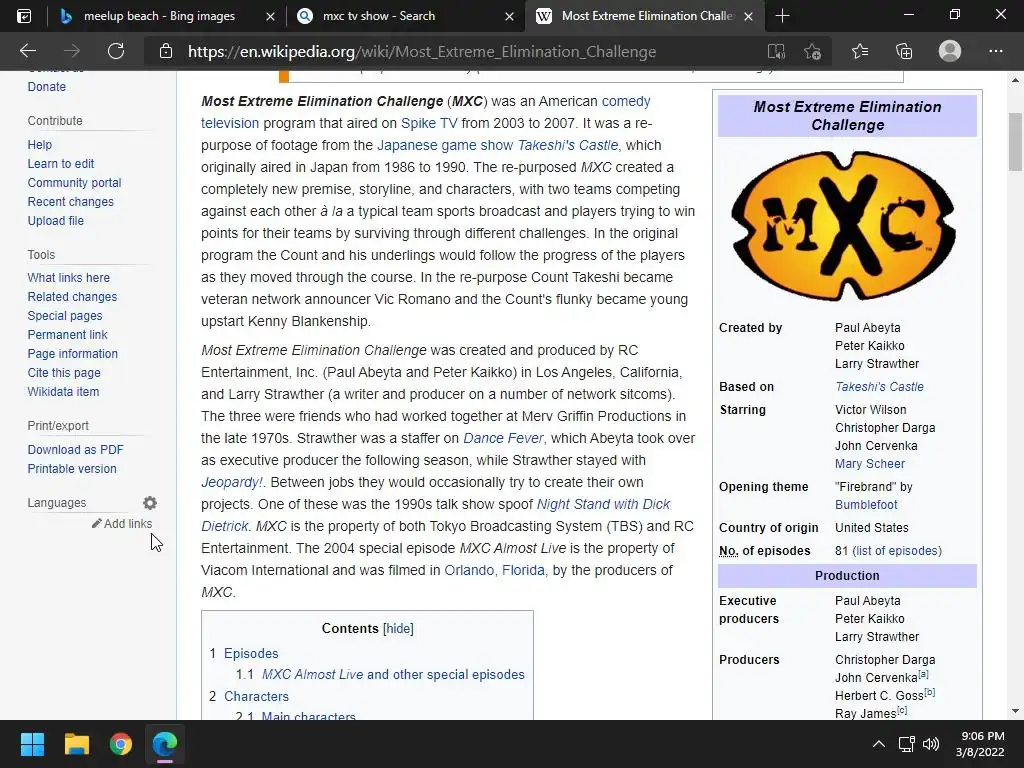Open Wikidata item link

pyautogui.click(x=63, y=392)
